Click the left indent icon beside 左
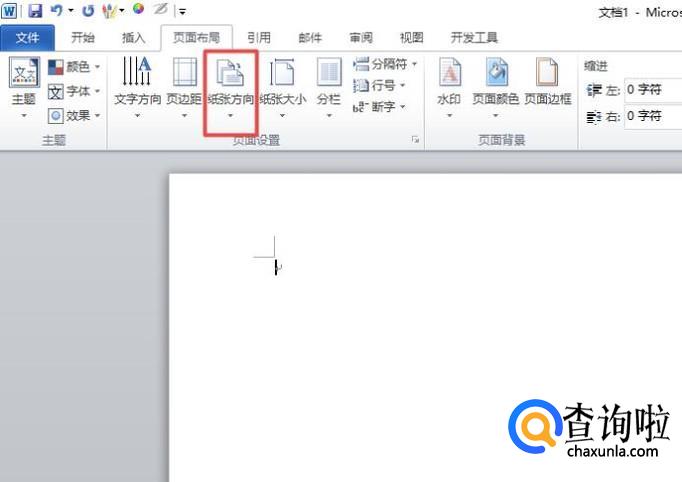Viewport: 682px width, 482px height. point(594,90)
